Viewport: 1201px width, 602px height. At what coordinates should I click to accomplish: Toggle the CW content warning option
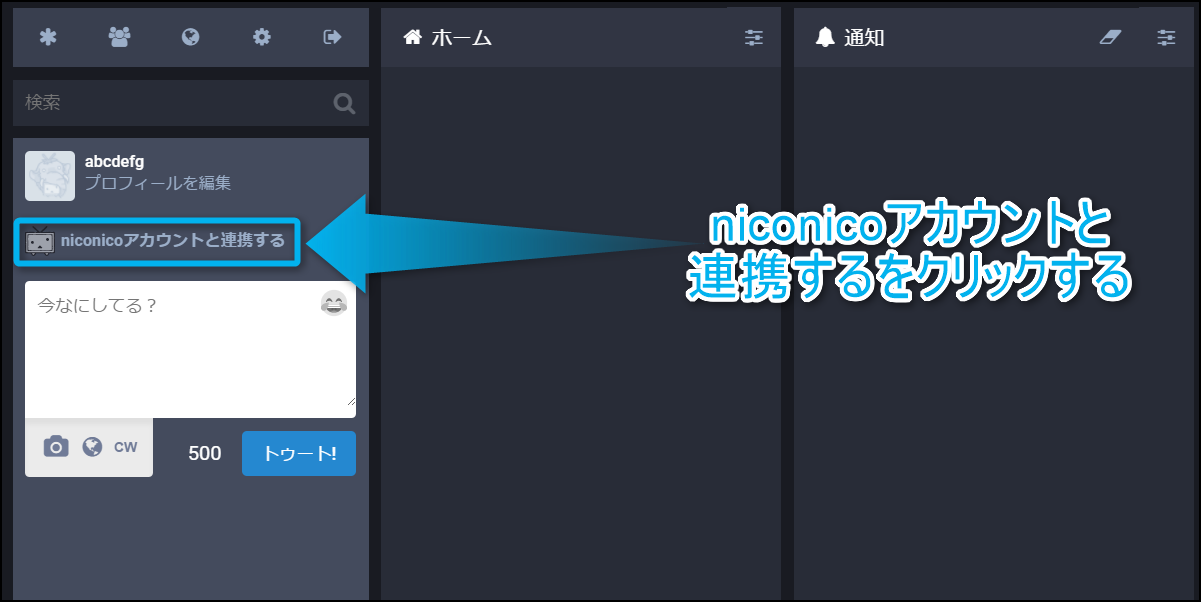125,447
